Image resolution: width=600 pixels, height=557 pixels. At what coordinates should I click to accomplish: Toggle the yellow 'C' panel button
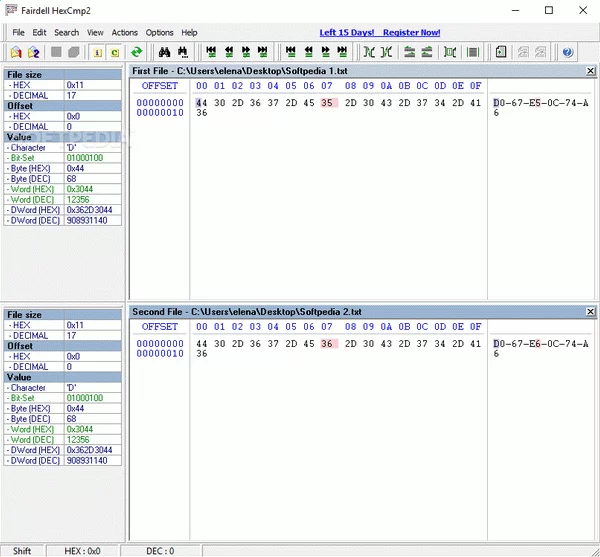[x=115, y=52]
